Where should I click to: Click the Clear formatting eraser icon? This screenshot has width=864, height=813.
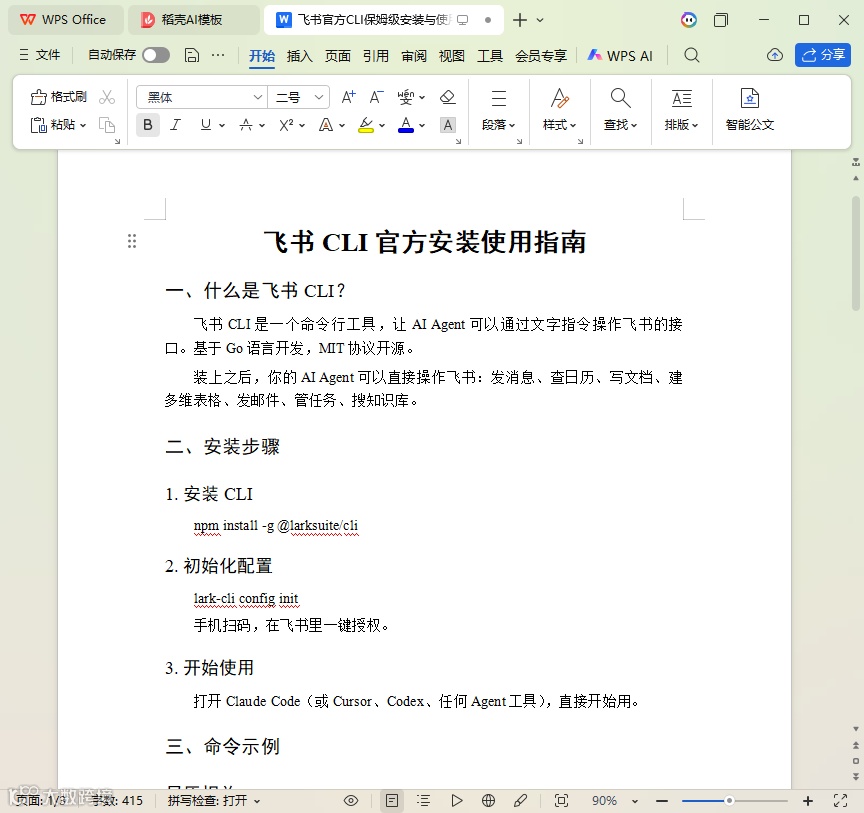pyautogui.click(x=447, y=98)
